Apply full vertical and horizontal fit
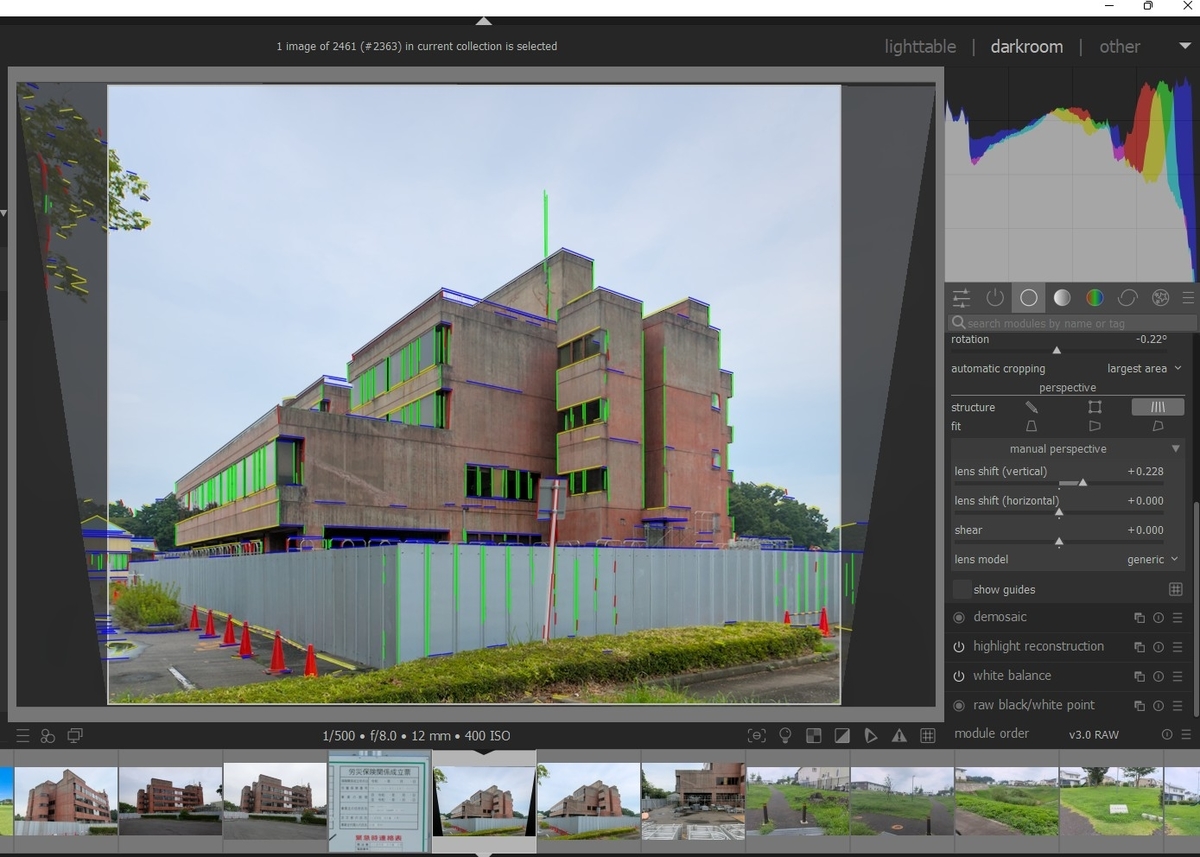 click(x=1158, y=426)
